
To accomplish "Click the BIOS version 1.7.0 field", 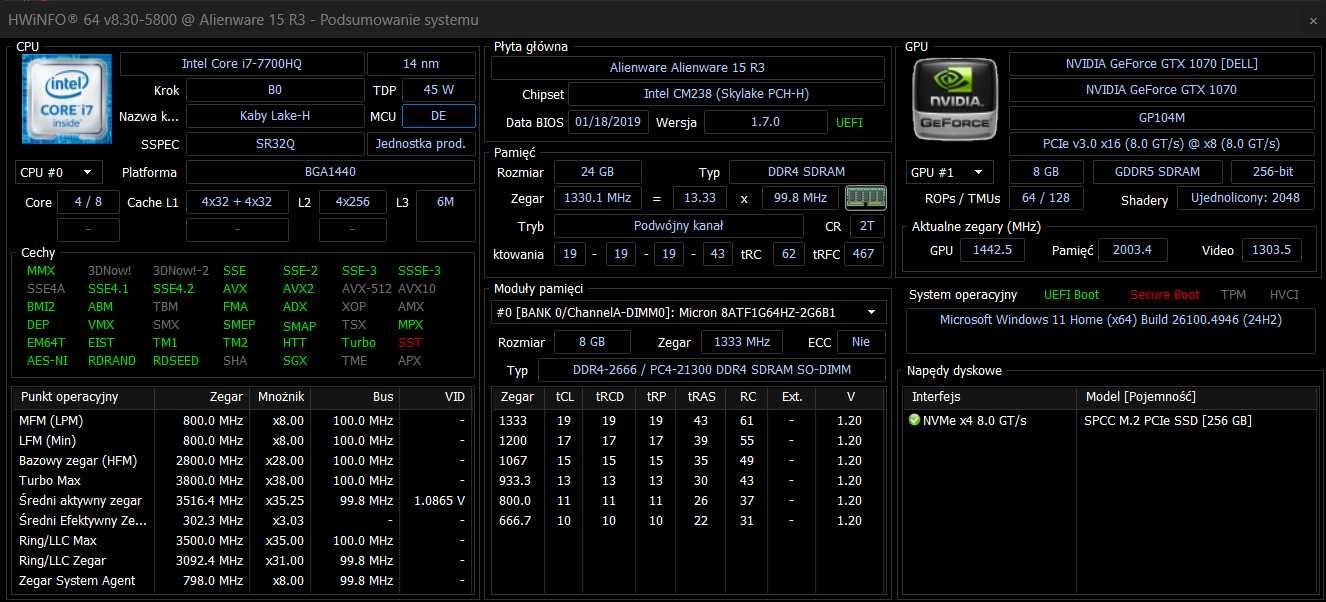I will click(x=765, y=122).
